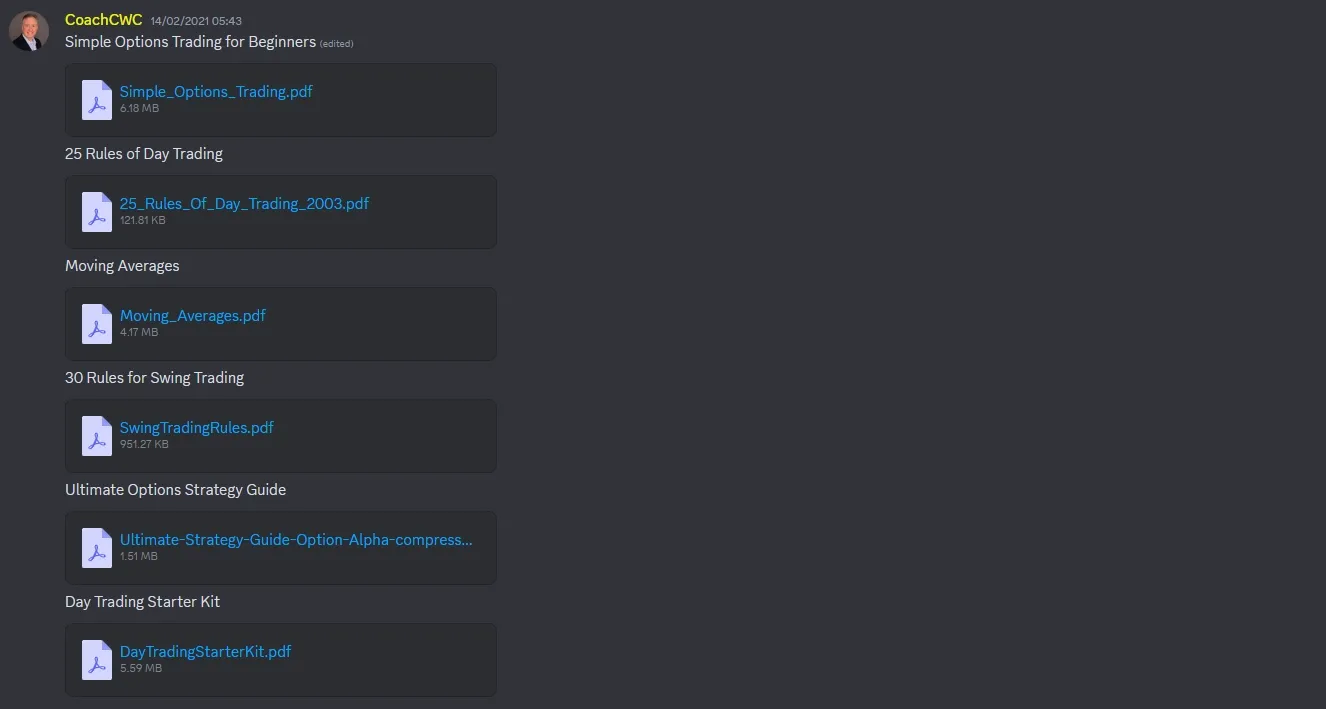Click the PDF icon beside 25_Rules_Of_Day_Trading_2003.pdf
Image resolution: width=1326 pixels, height=709 pixels.
[97, 212]
